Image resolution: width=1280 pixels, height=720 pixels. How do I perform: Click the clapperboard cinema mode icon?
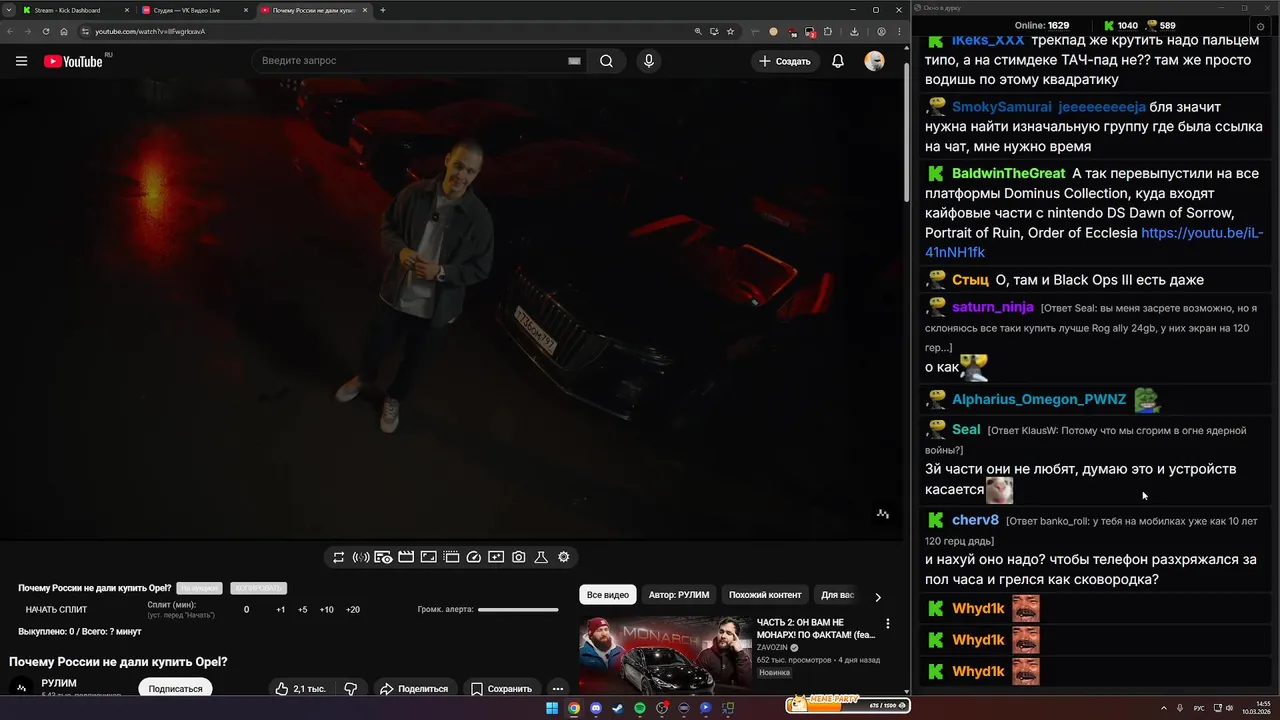point(406,557)
